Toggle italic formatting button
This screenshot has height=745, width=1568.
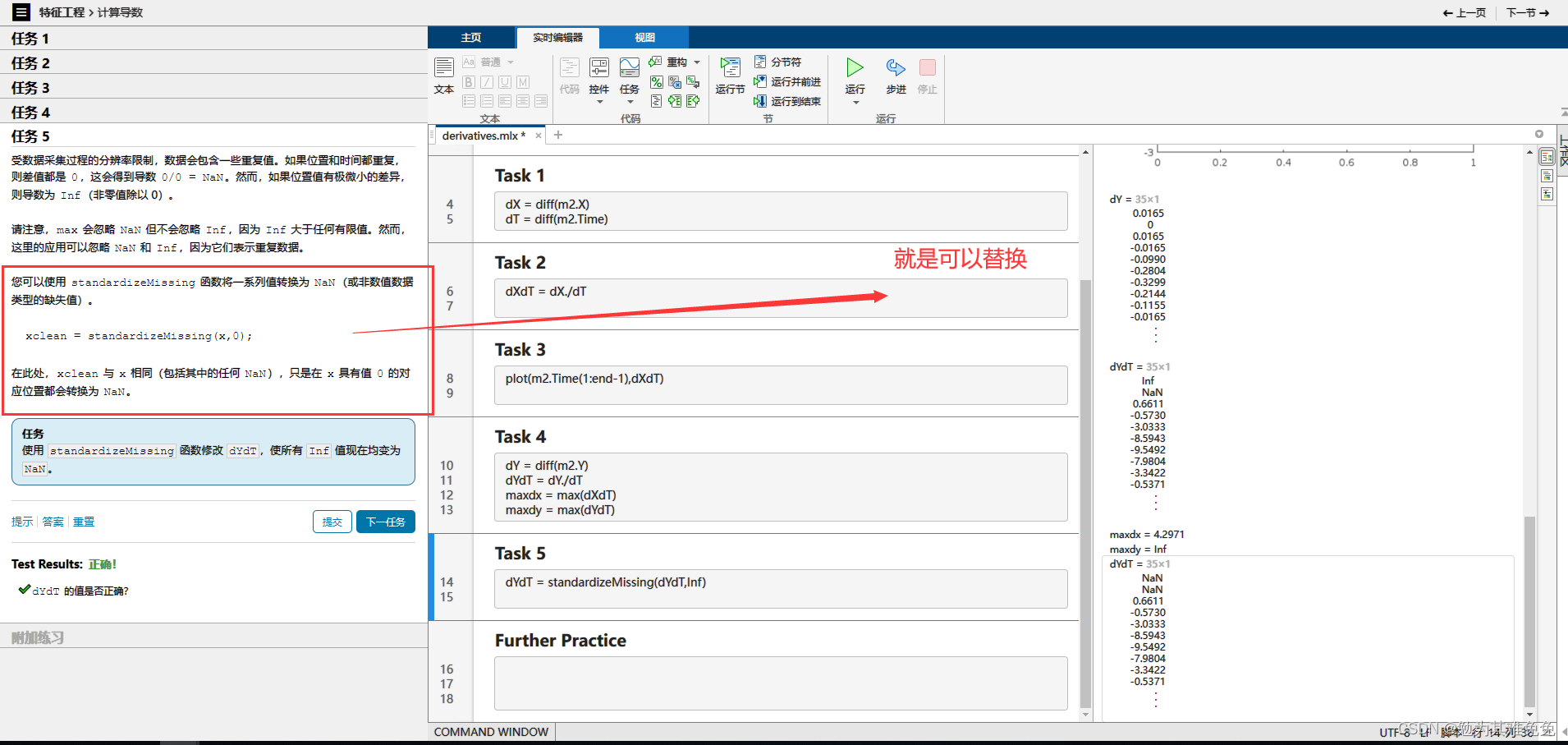point(487,82)
